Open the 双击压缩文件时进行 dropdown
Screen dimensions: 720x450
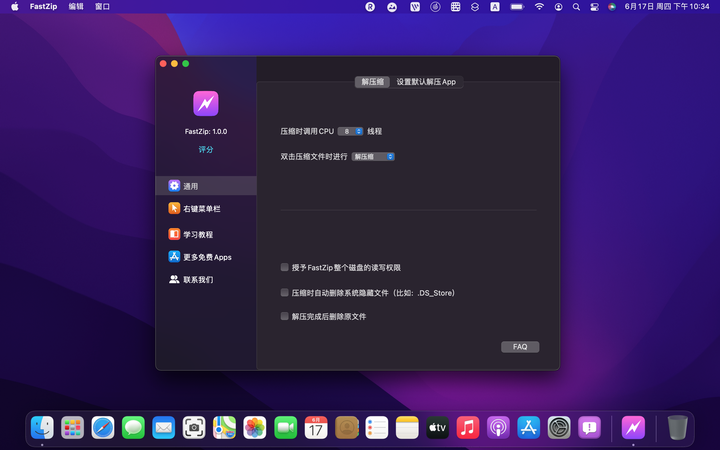click(373, 157)
